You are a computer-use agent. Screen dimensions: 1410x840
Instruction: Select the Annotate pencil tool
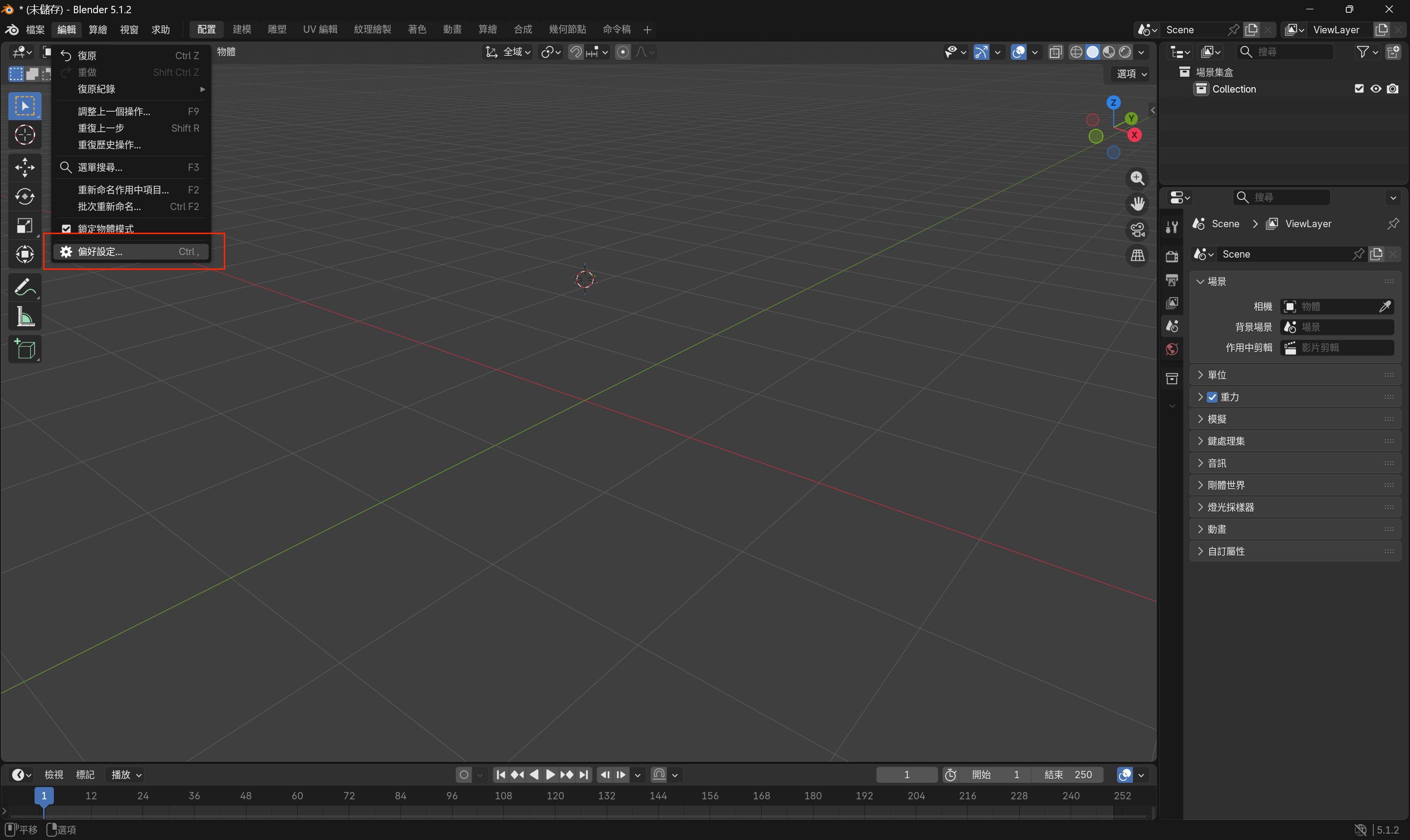click(24, 288)
